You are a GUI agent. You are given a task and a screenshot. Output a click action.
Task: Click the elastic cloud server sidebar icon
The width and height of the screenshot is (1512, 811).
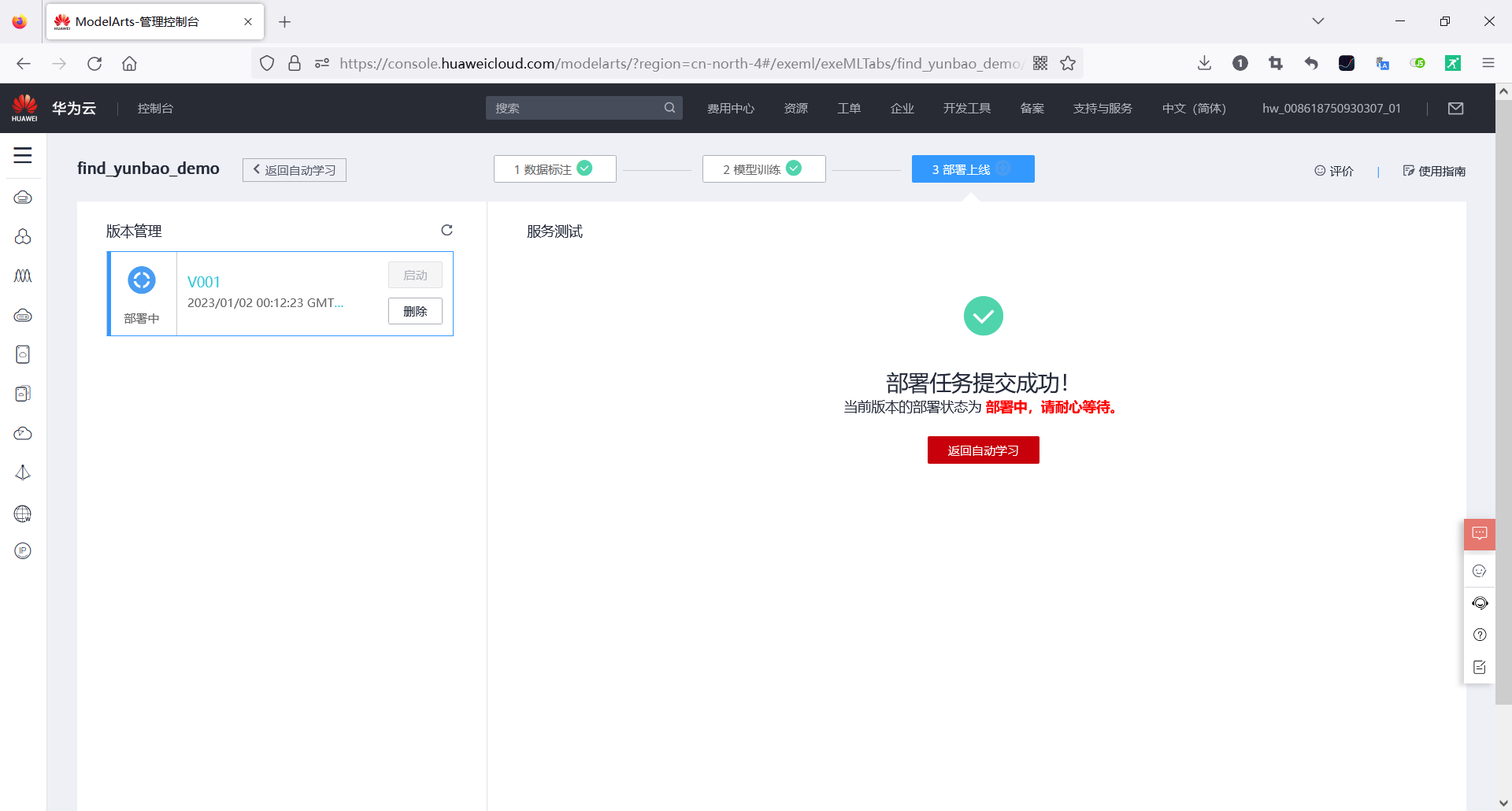click(23, 198)
